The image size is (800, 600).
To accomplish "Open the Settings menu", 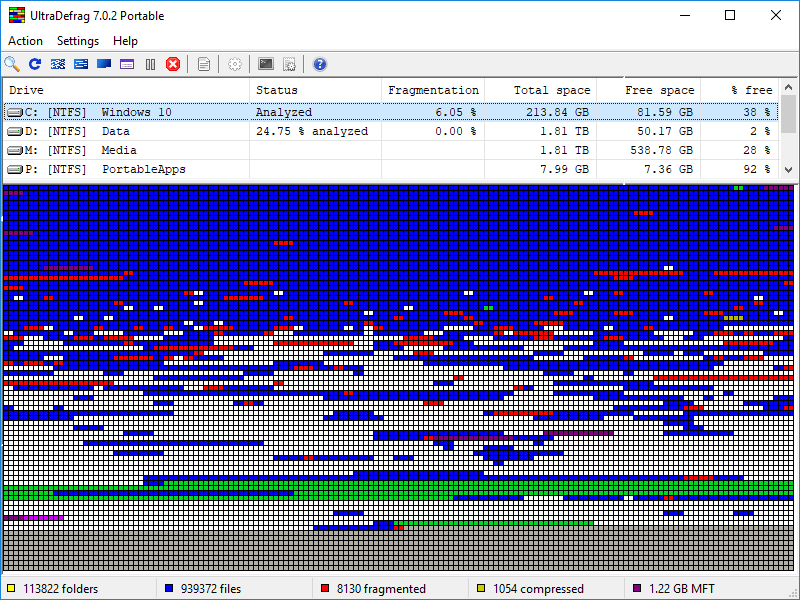I will click(78, 41).
